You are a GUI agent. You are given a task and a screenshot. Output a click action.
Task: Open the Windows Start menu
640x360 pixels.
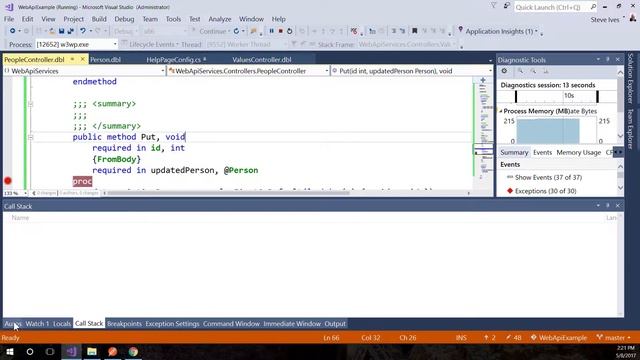click(10, 351)
